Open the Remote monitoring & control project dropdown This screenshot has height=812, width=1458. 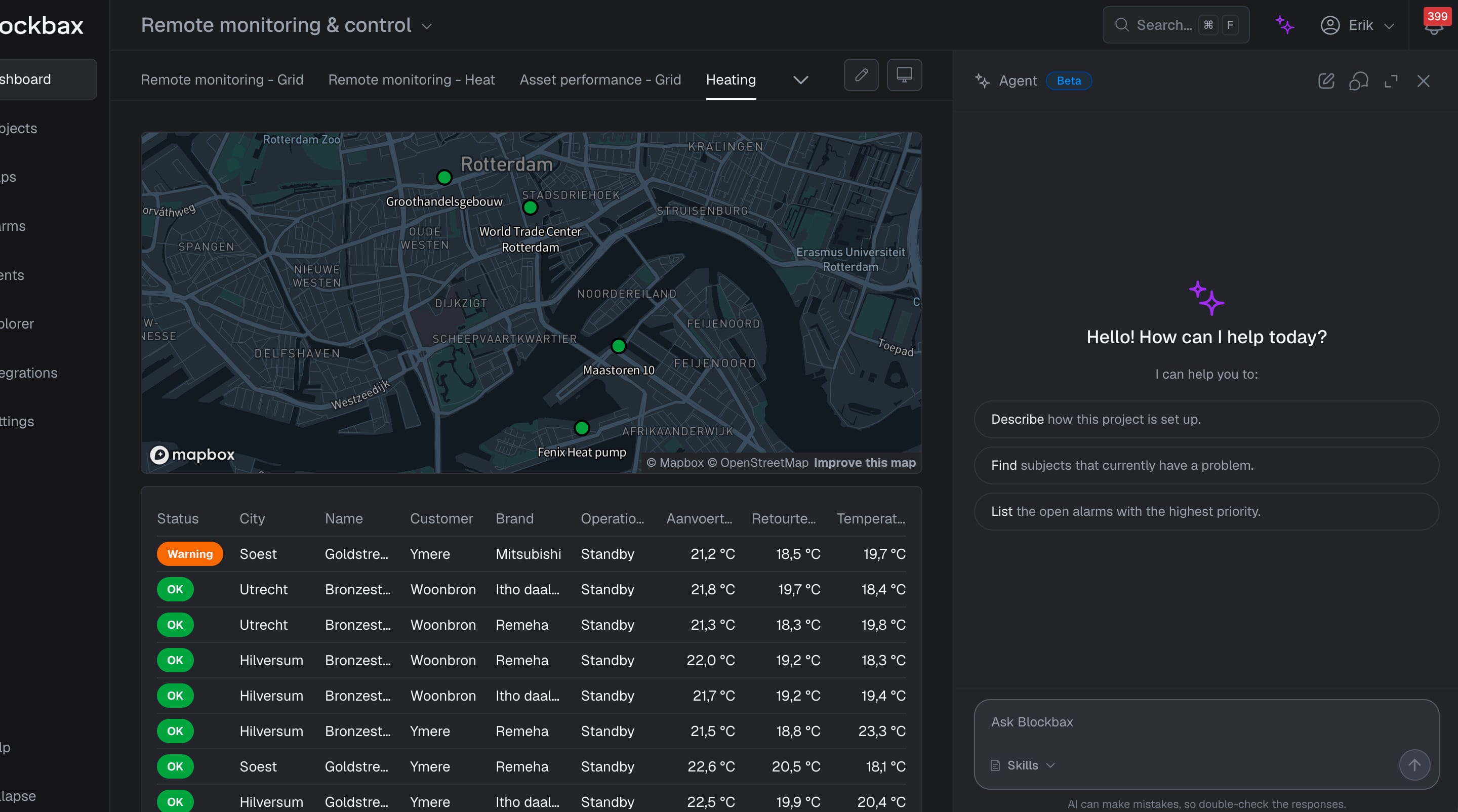(287, 25)
